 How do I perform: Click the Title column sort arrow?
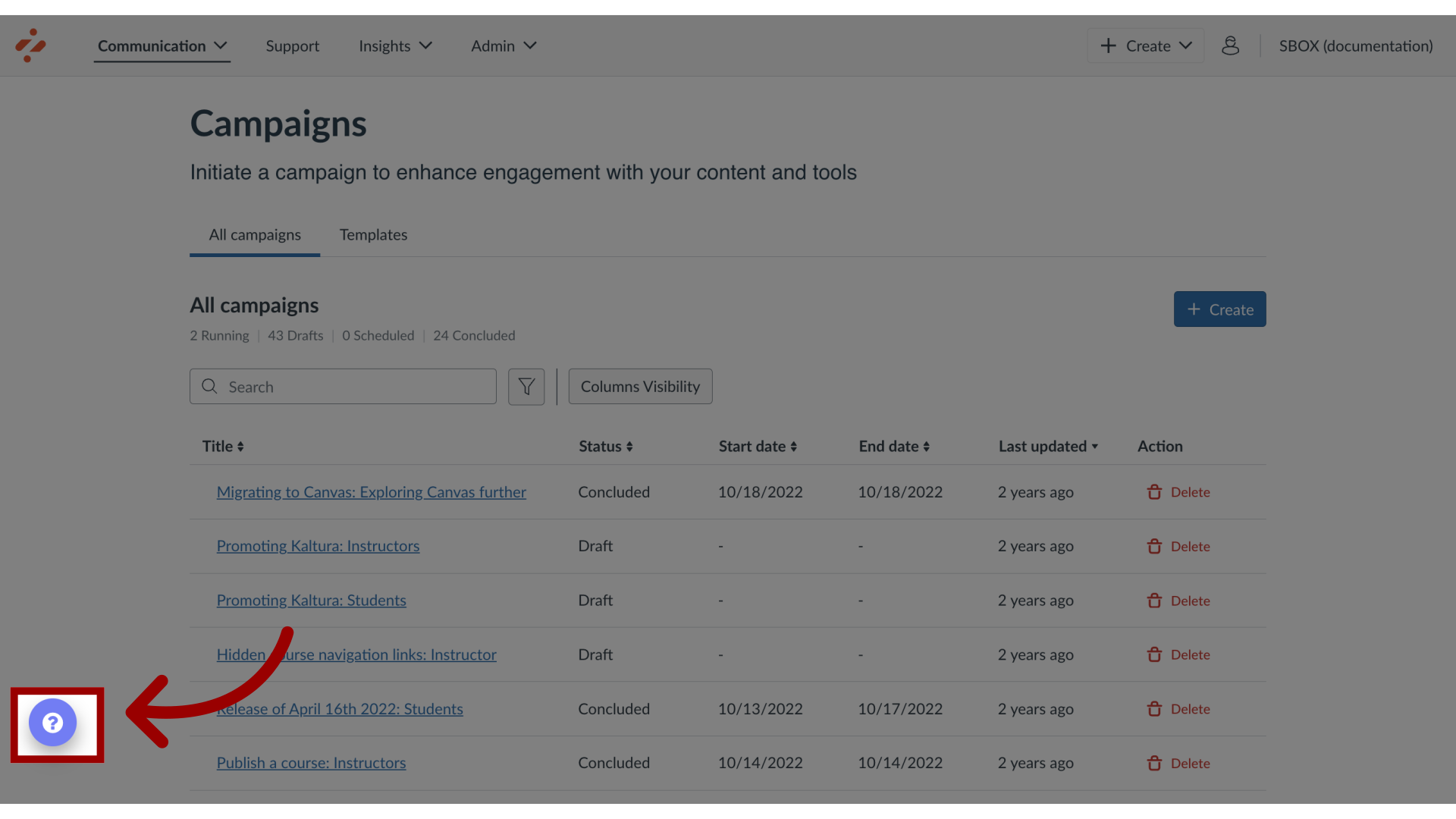(241, 447)
